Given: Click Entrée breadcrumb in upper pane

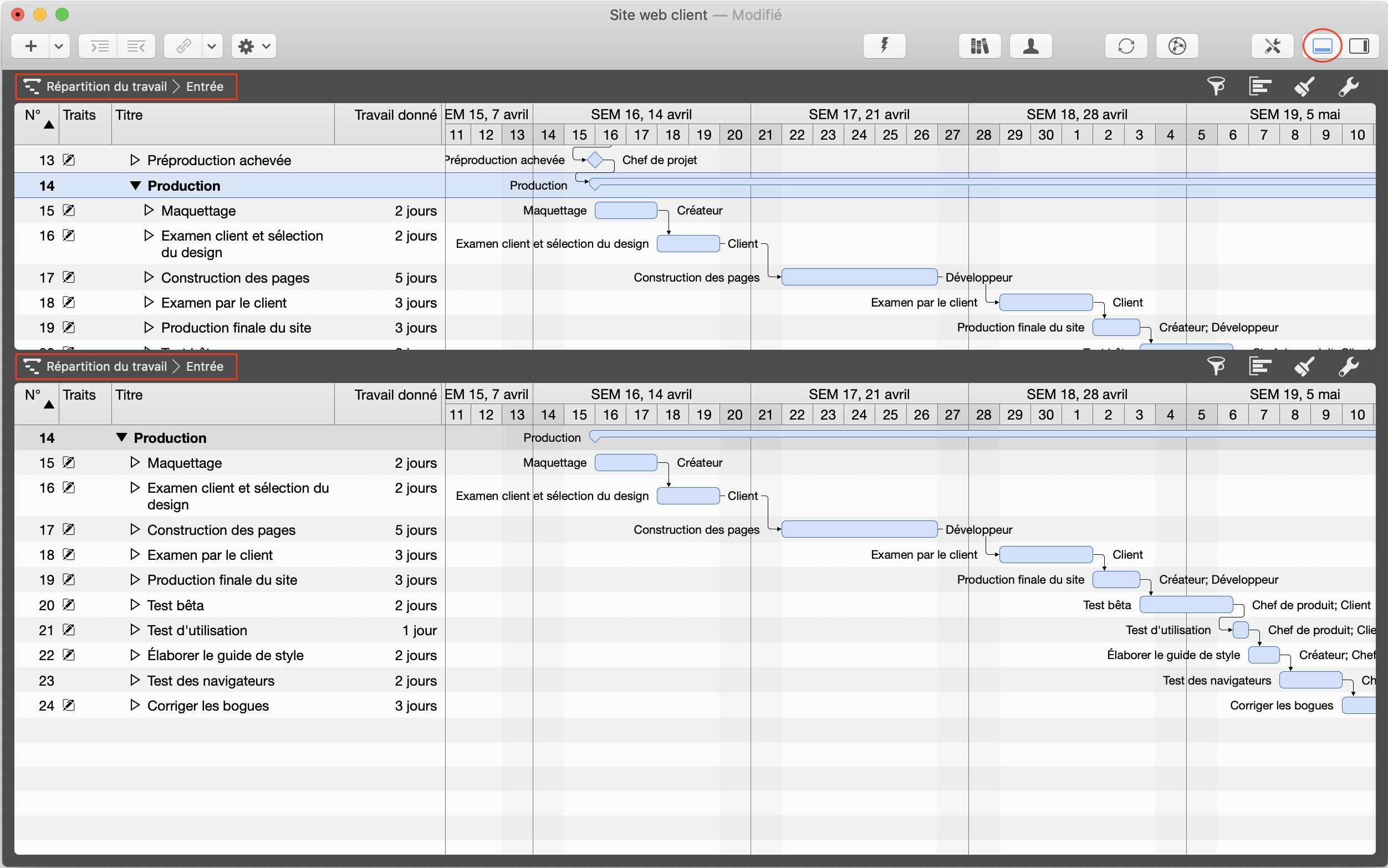Looking at the screenshot, I should pos(205,86).
